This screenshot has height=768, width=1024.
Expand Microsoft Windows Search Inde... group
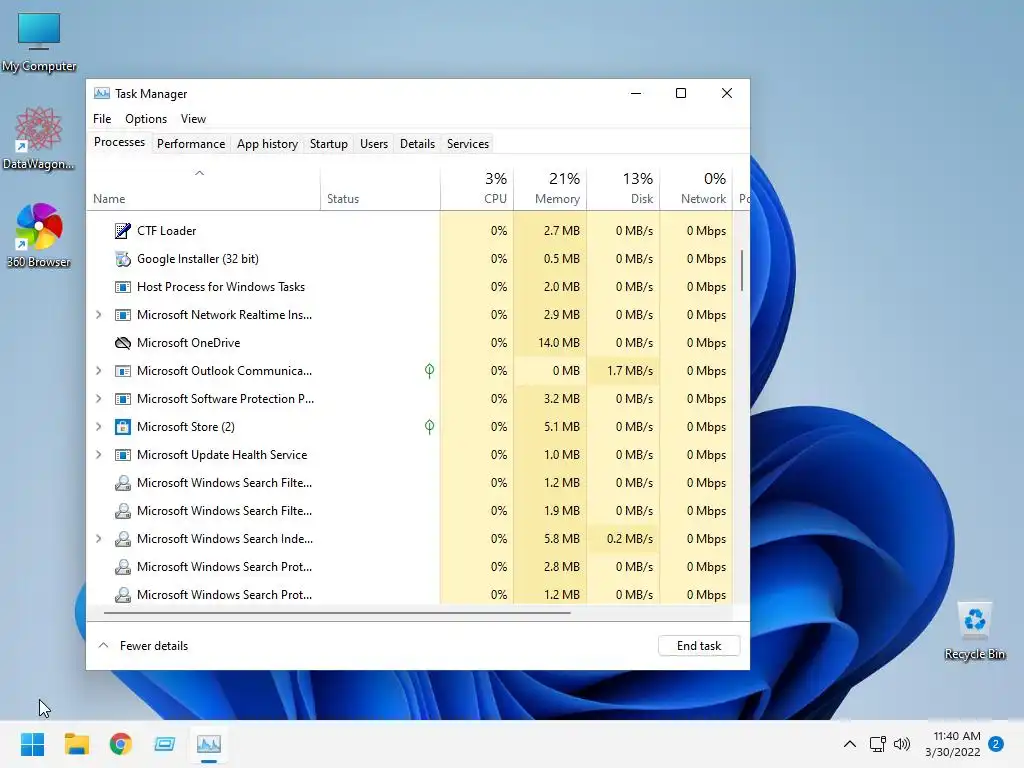(x=99, y=539)
